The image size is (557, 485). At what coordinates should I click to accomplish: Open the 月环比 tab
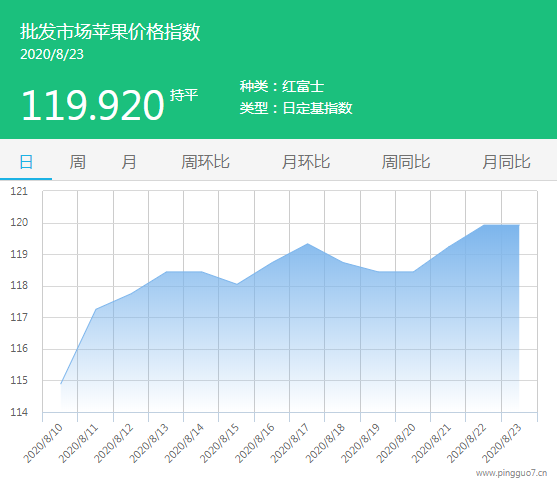[x=306, y=162]
